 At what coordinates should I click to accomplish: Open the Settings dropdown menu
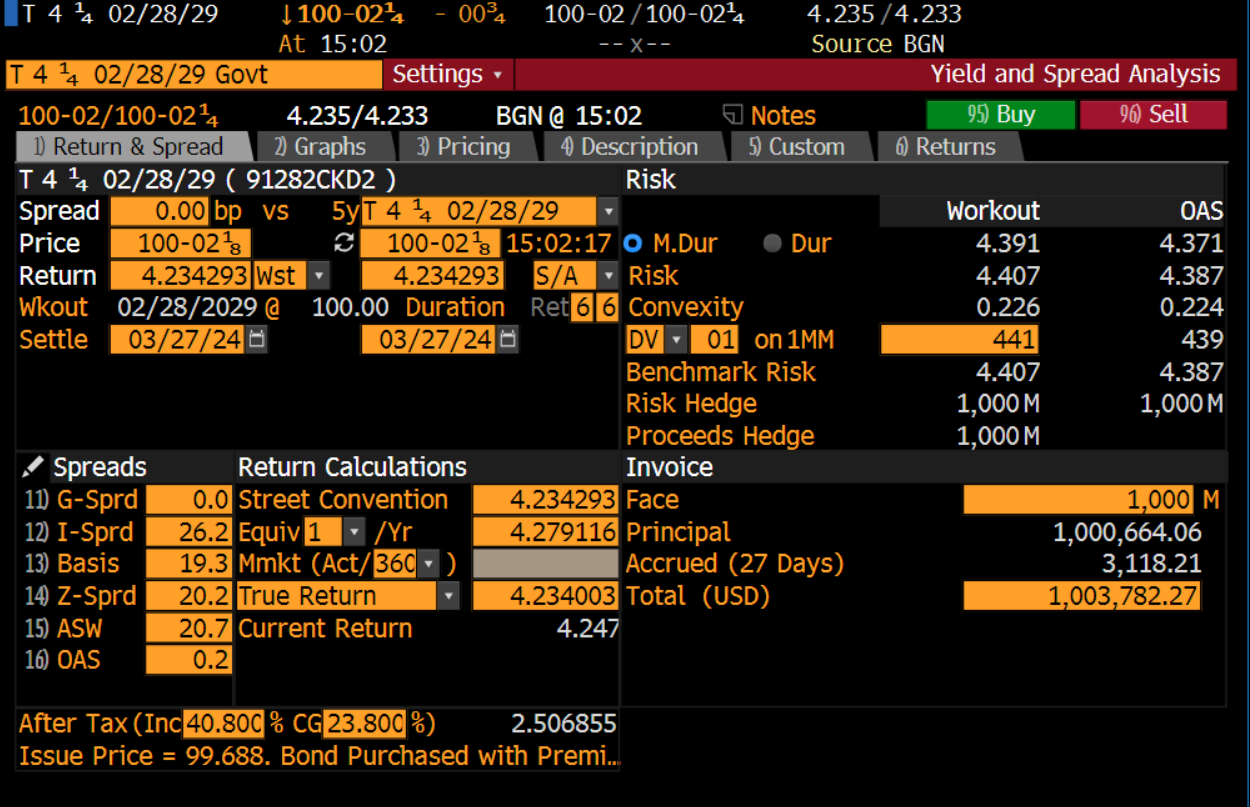tap(447, 74)
